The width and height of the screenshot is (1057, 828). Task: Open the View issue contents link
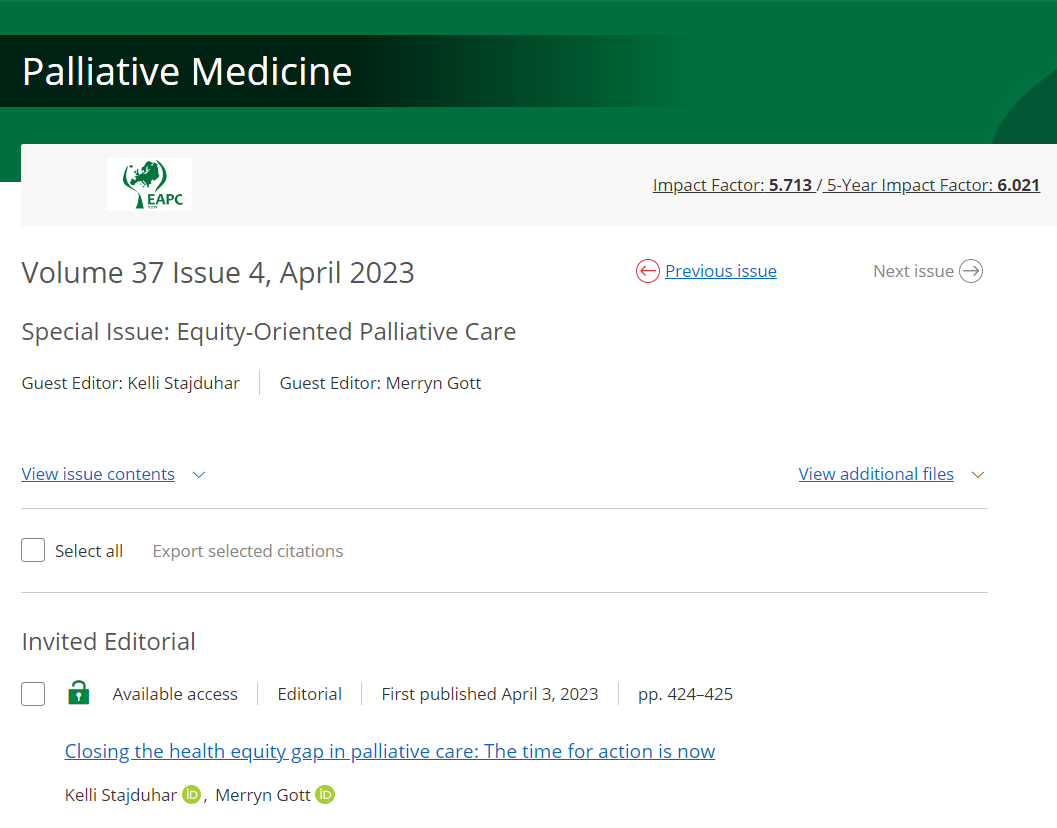pyautogui.click(x=98, y=474)
